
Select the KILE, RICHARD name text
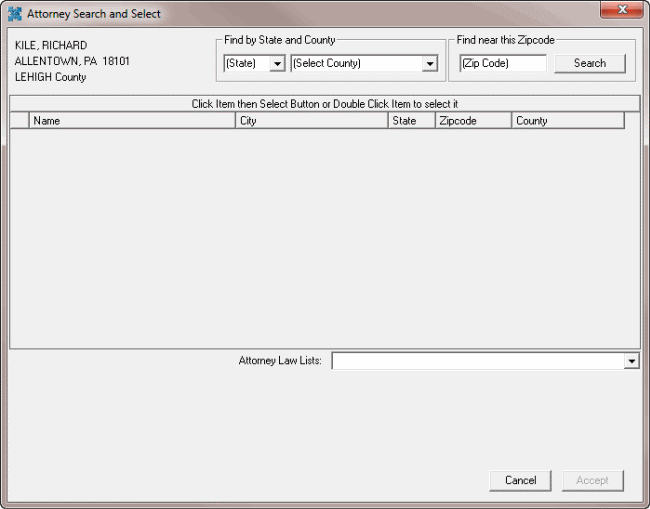[51, 45]
